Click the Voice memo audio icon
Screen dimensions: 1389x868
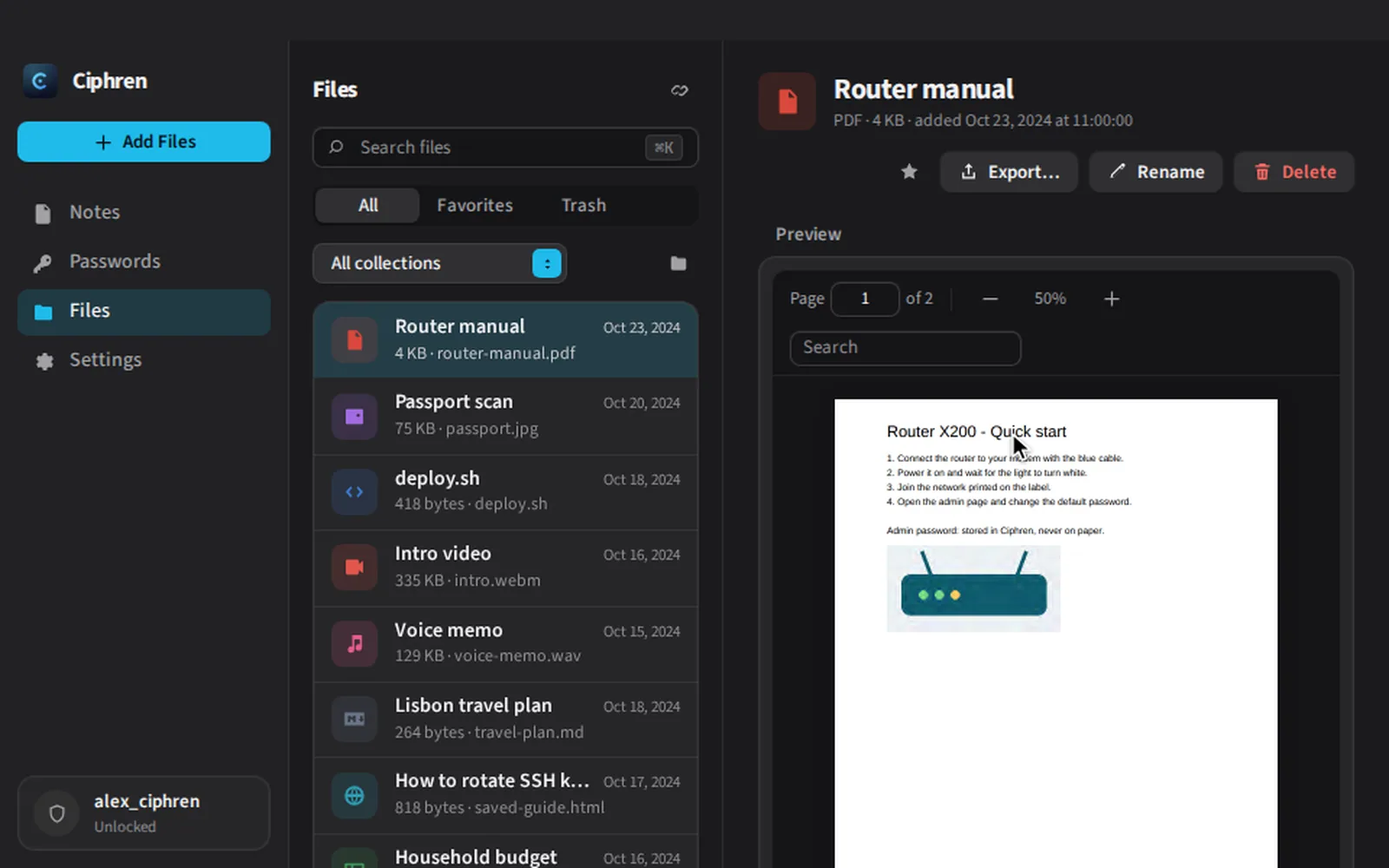point(354,644)
